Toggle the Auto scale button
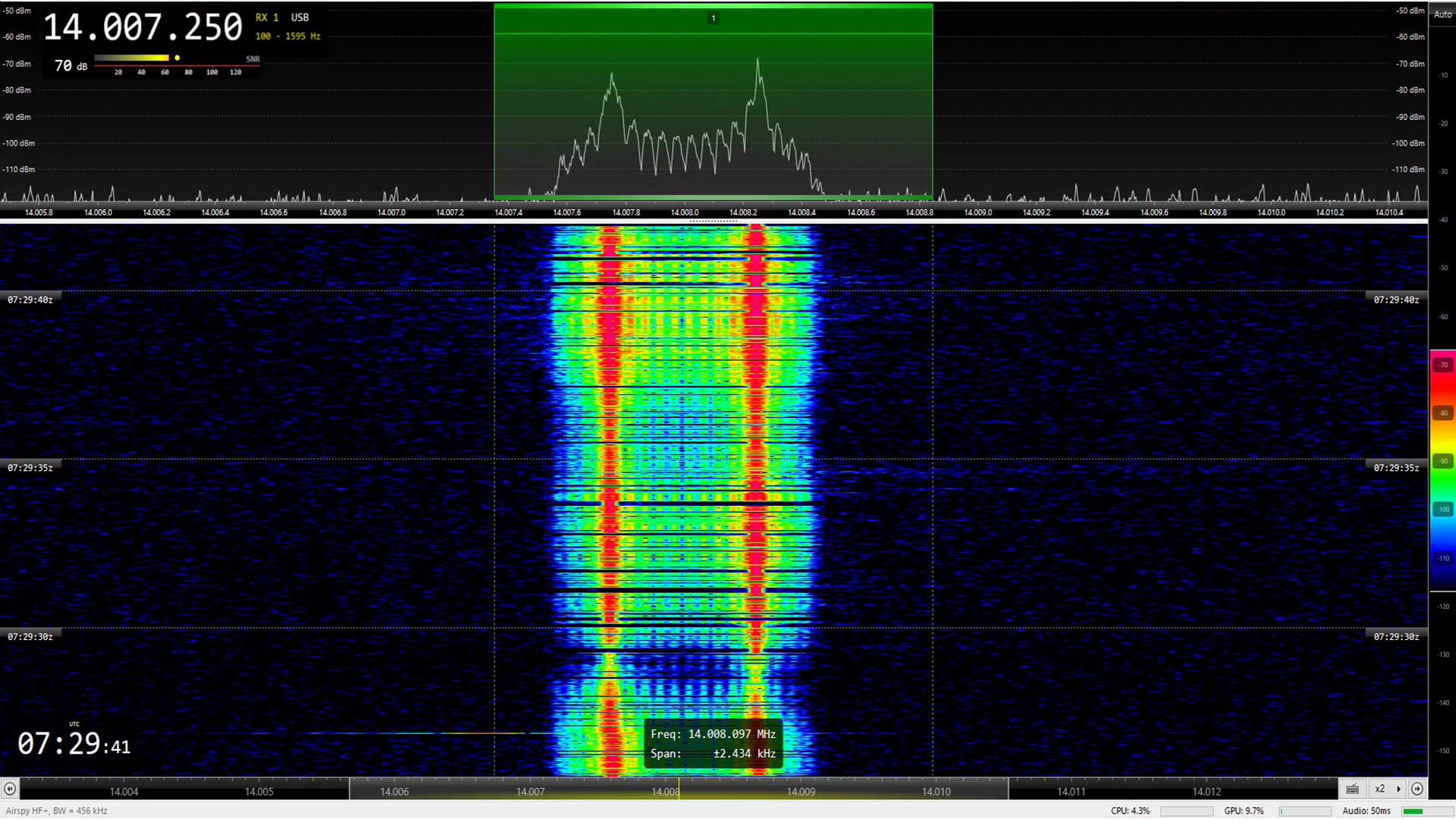 1442,14
